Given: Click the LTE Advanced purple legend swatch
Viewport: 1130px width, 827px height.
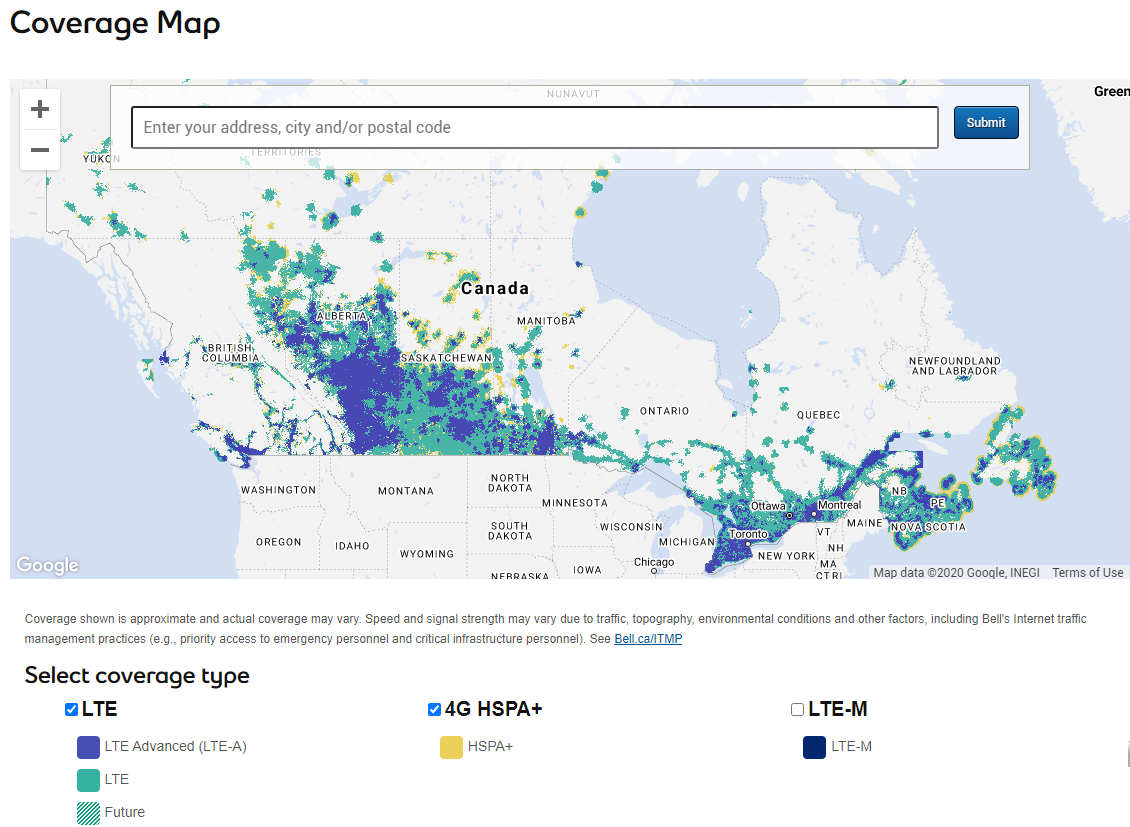Looking at the screenshot, I should [x=88, y=747].
